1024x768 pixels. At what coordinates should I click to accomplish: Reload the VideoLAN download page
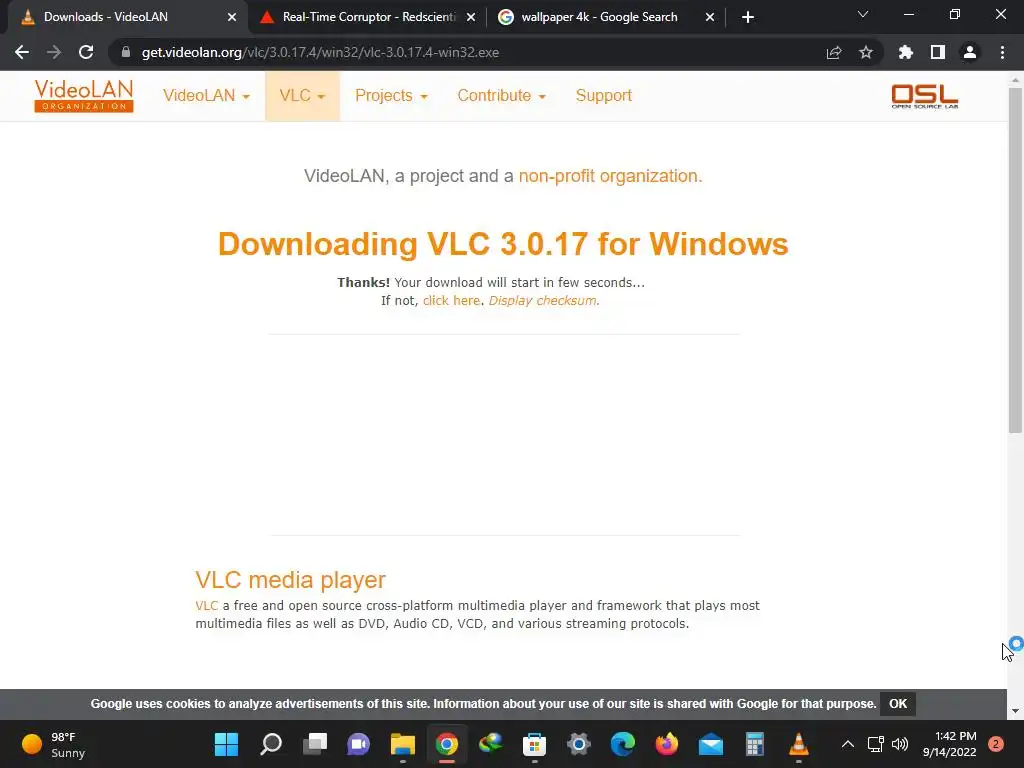tap(86, 52)
